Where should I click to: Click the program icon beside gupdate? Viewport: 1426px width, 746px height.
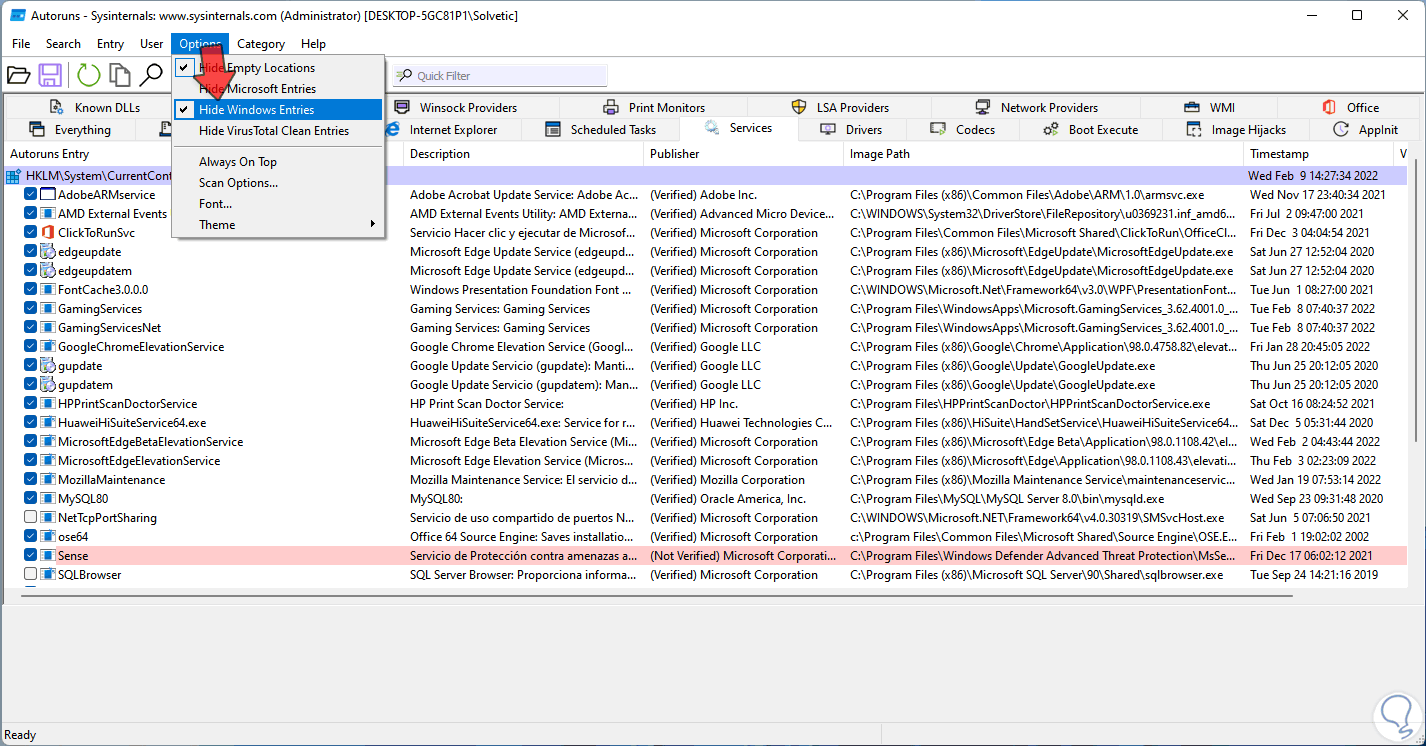pos(47,366)
